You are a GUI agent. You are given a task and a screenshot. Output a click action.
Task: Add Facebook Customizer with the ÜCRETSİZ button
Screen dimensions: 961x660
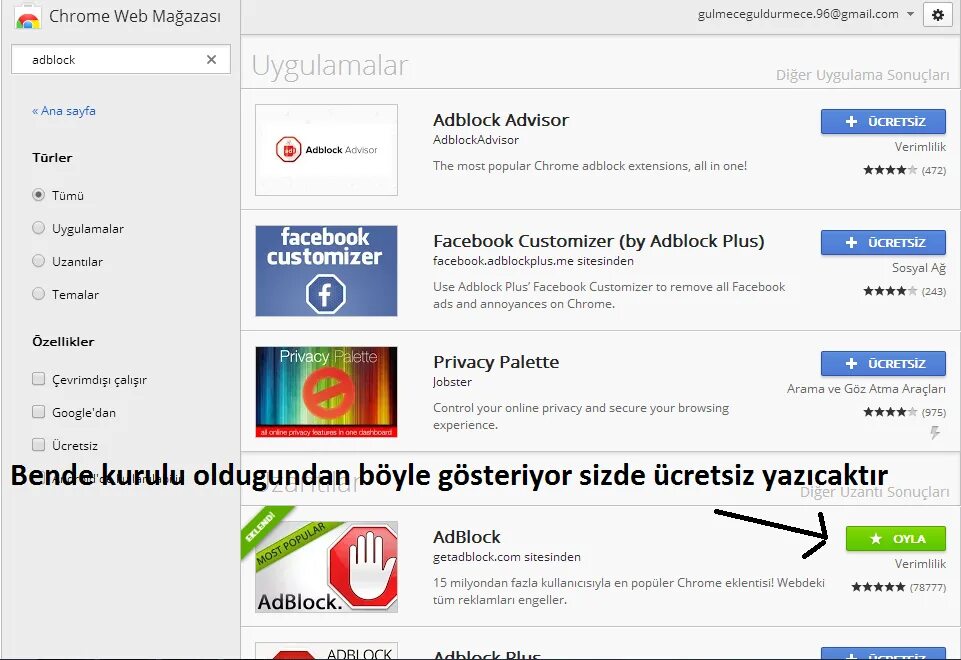pyautogui.click(x=883, y=243)
